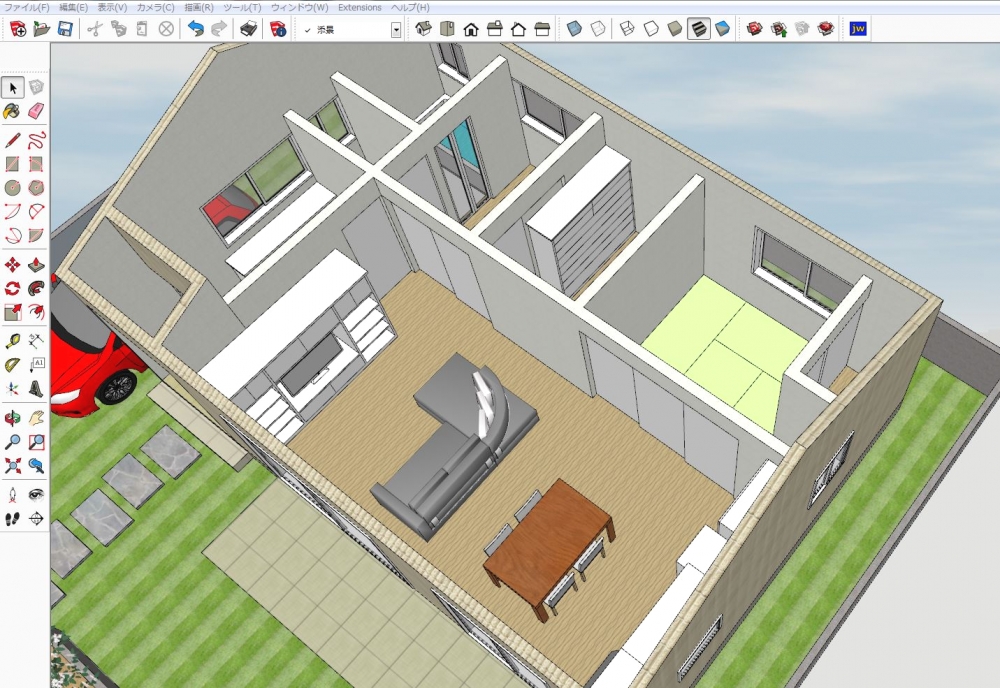Select the Section Plane tool

pyautogui.click(x=36, y=518)
